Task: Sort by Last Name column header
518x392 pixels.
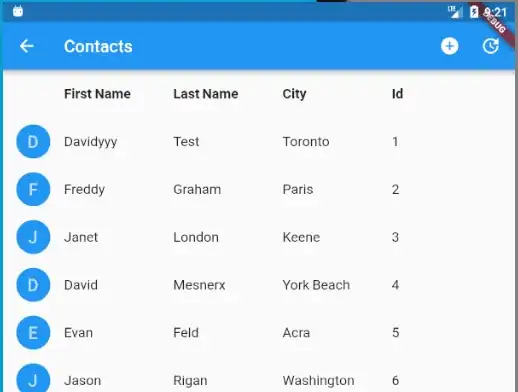Action: tap(206, 94)
